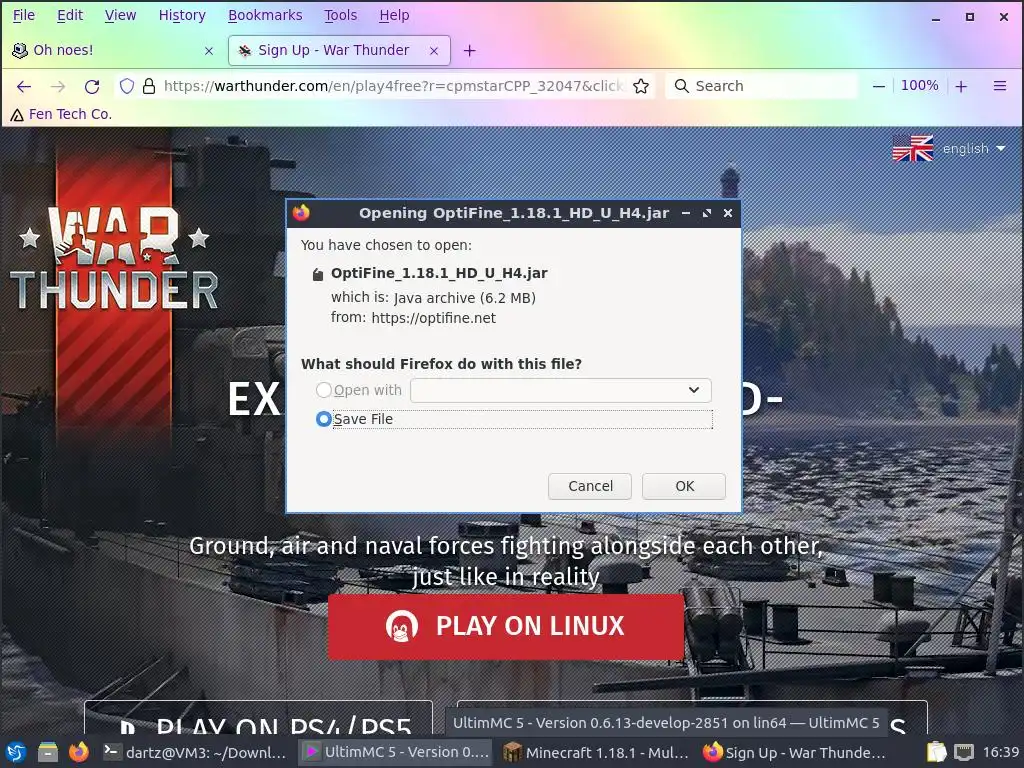Open the History menu

pos(182,15)
